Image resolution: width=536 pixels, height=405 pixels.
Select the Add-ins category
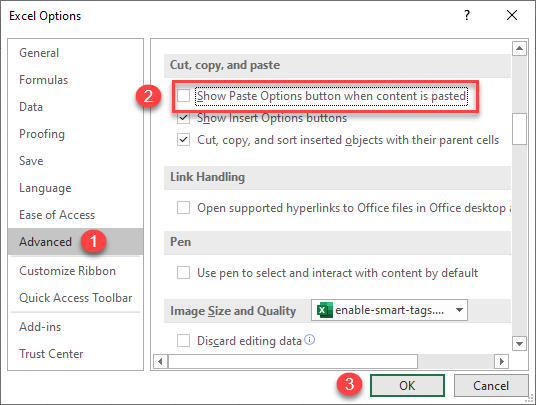75,327
